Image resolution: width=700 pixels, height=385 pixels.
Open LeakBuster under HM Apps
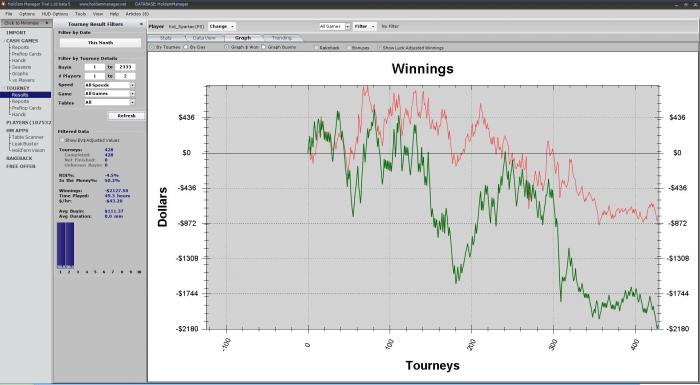(x=25, y=144)
